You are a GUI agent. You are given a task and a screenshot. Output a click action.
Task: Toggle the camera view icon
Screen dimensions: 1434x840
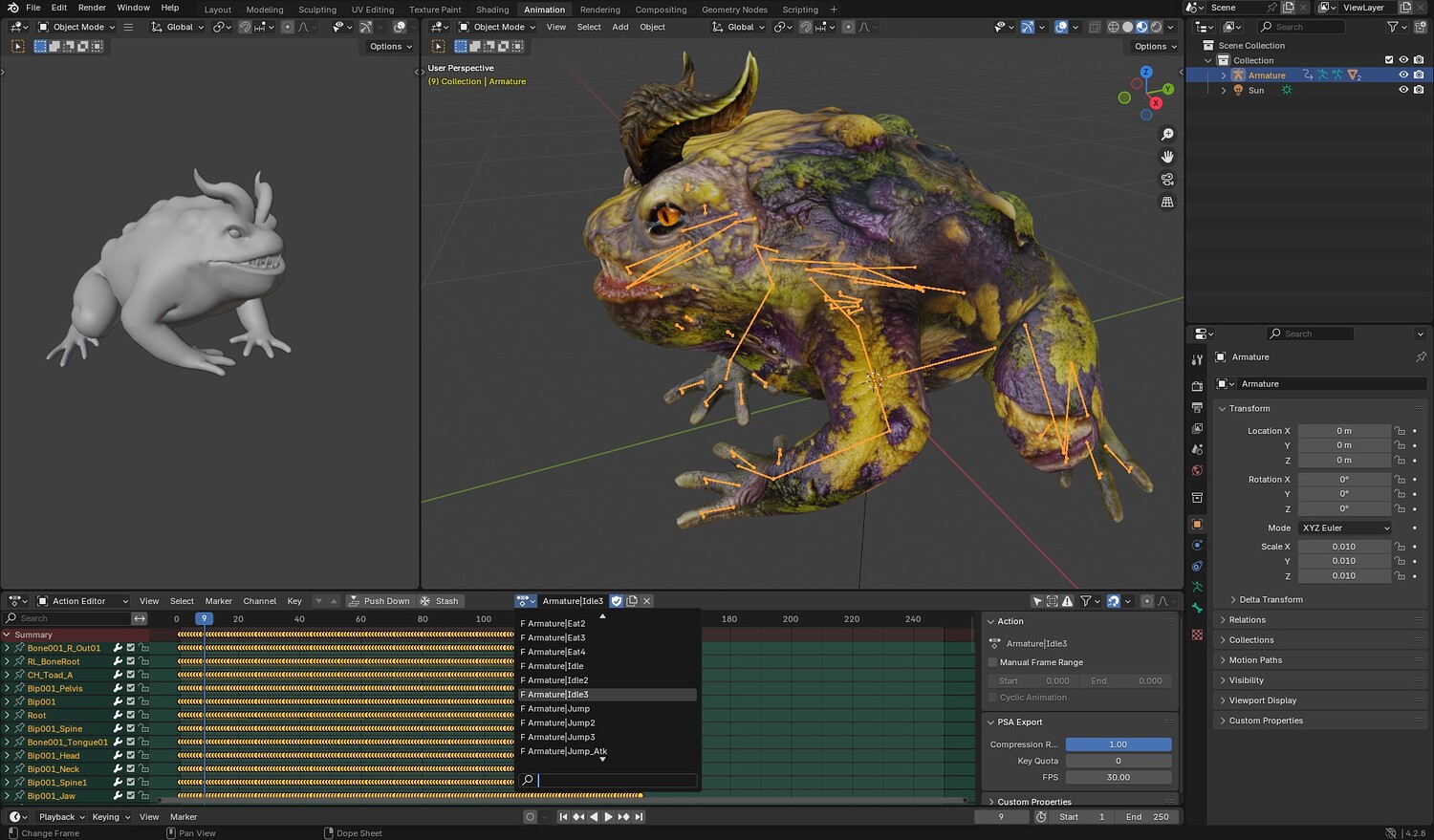click(1167, 180)
